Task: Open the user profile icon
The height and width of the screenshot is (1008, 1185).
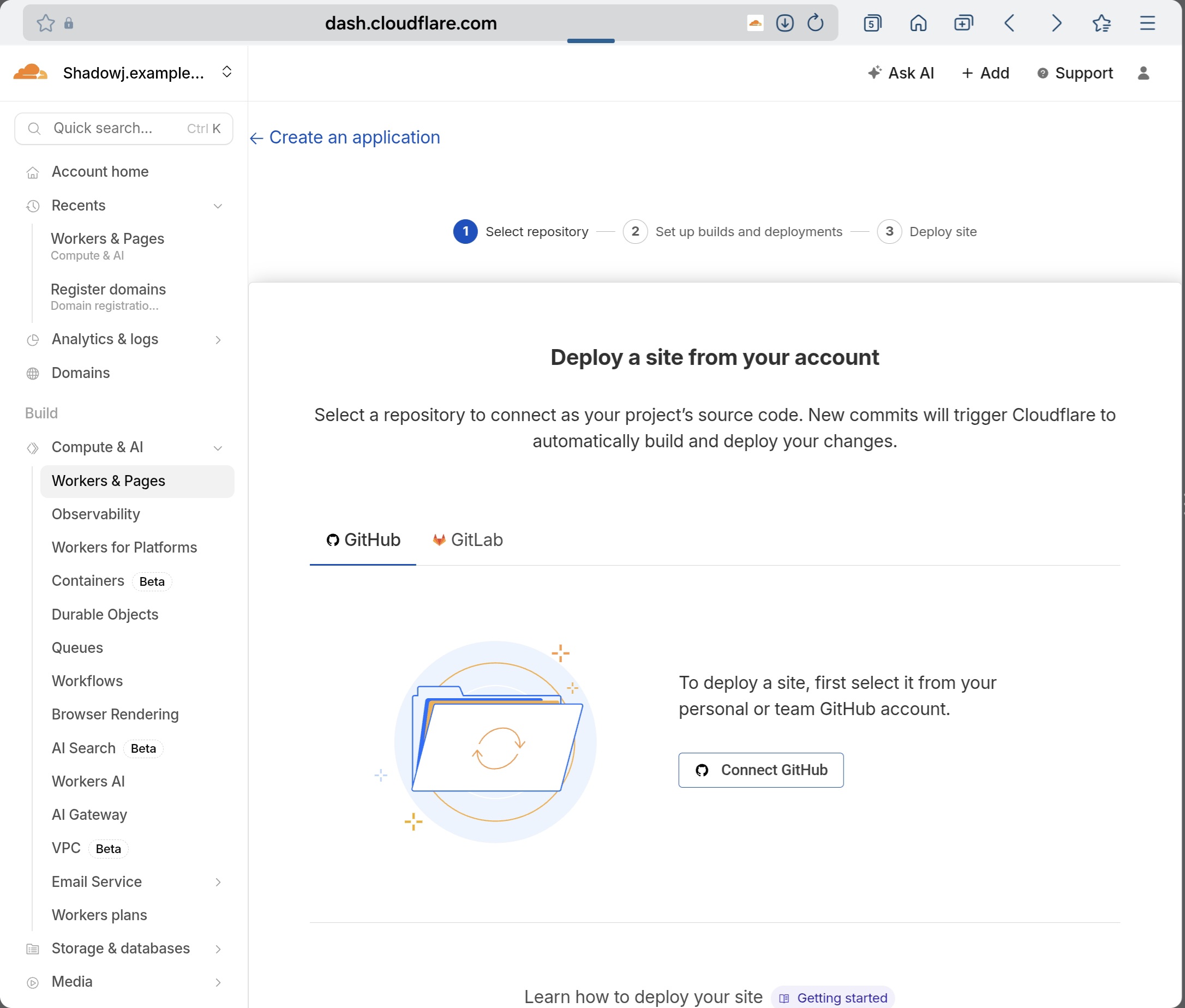Action: [1144, 73]
